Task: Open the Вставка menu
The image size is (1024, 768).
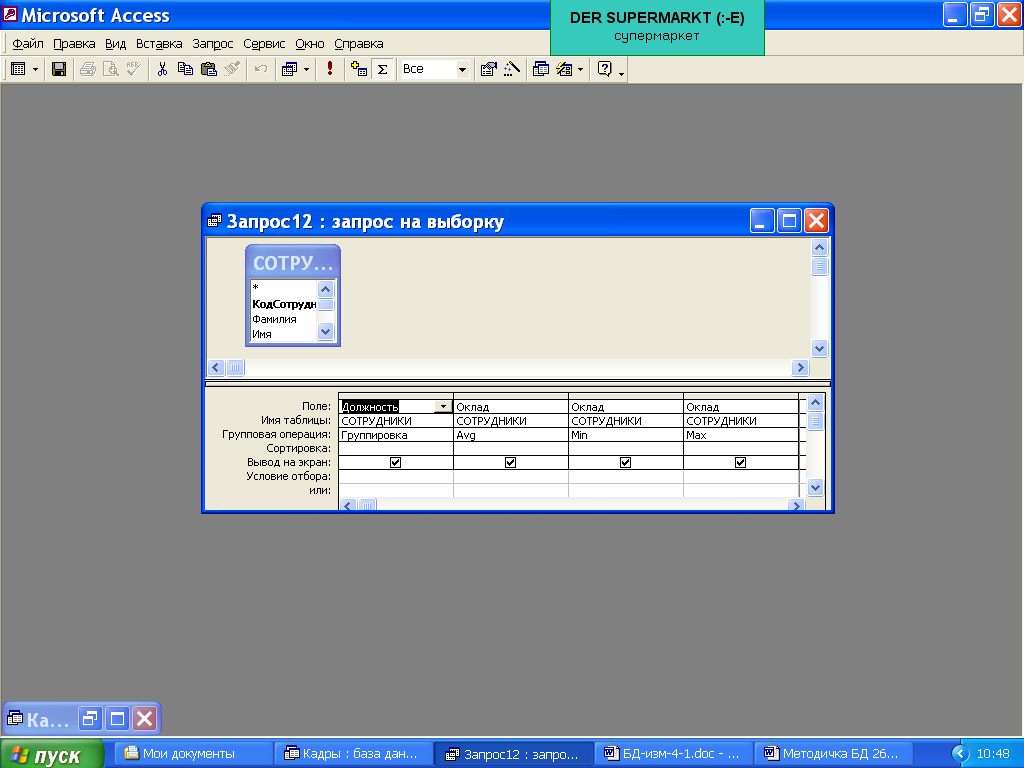Action: (x=159, y=44)
